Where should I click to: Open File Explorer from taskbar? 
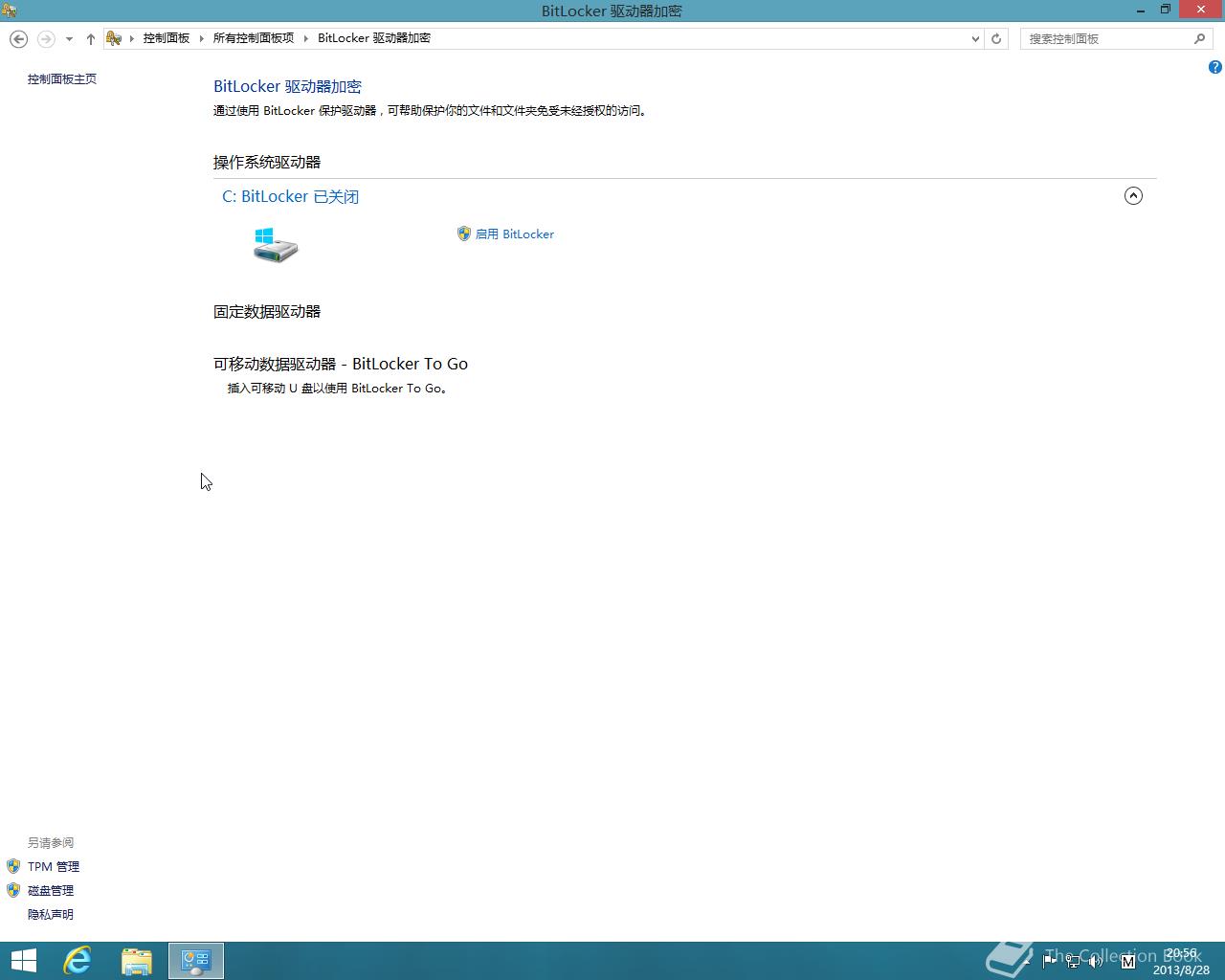click(137, 961)
